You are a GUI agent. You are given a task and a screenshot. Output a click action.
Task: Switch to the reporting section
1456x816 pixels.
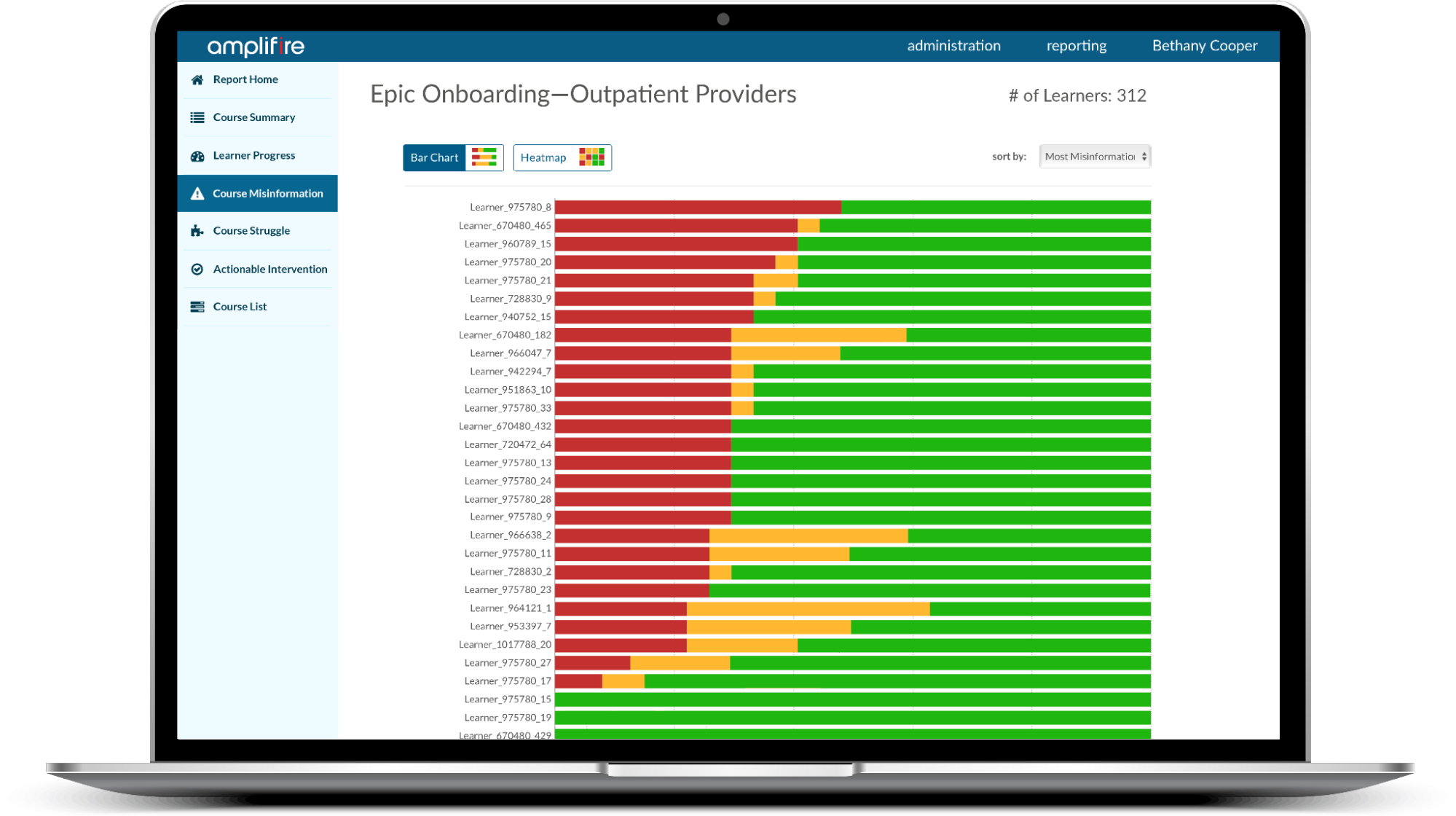point(1077,46)
